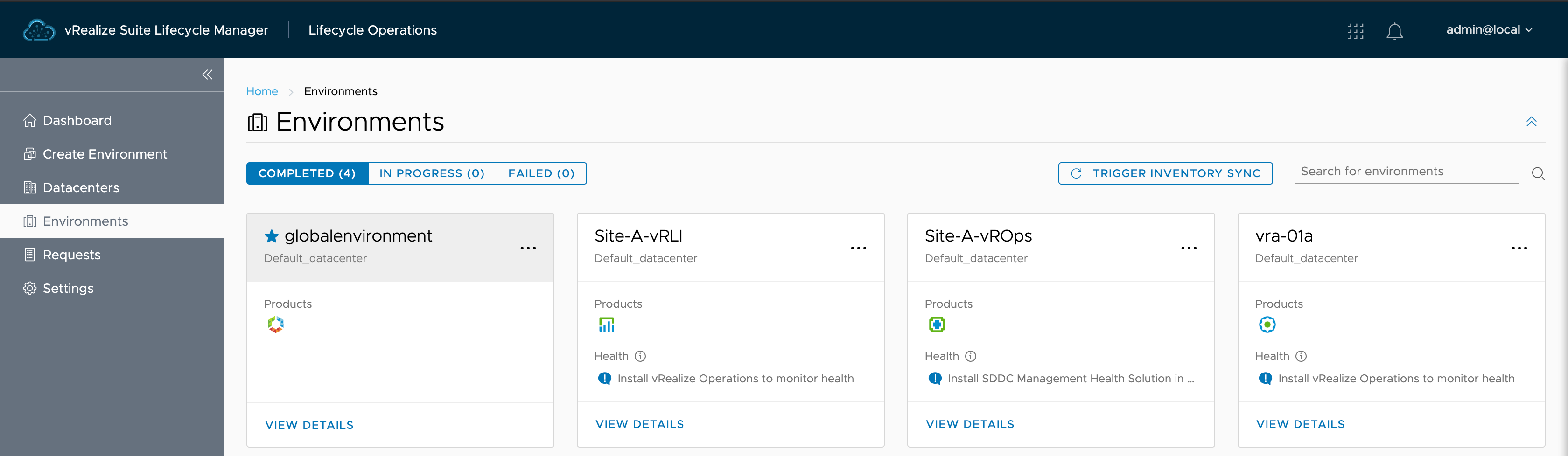Switch to the COMPLETED (4) tab
This screenshot has width=1568, height=456.
pos(308,173)
